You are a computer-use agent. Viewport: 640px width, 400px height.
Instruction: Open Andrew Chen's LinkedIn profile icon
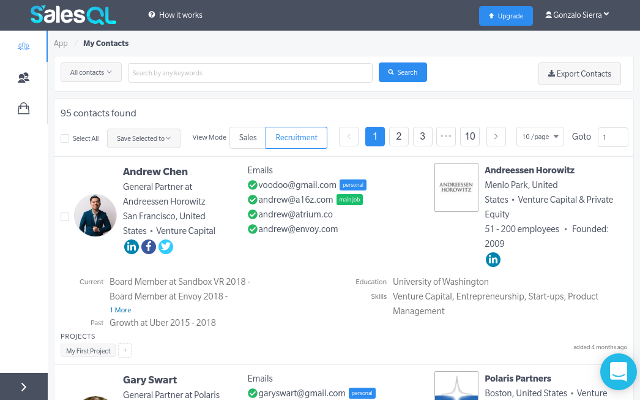pyautogui.click(x=131, y=247)
